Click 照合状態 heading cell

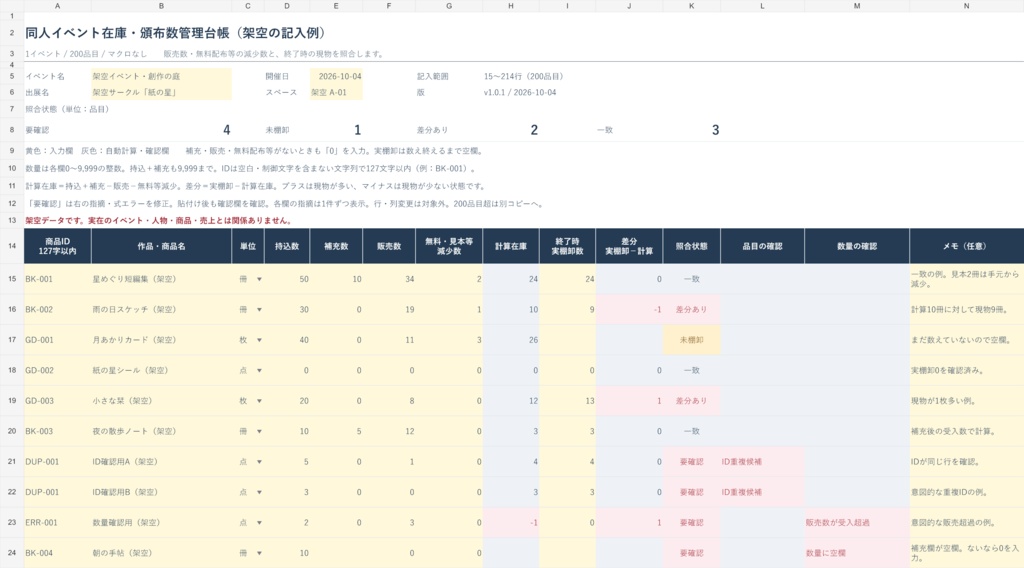point(691,246)
